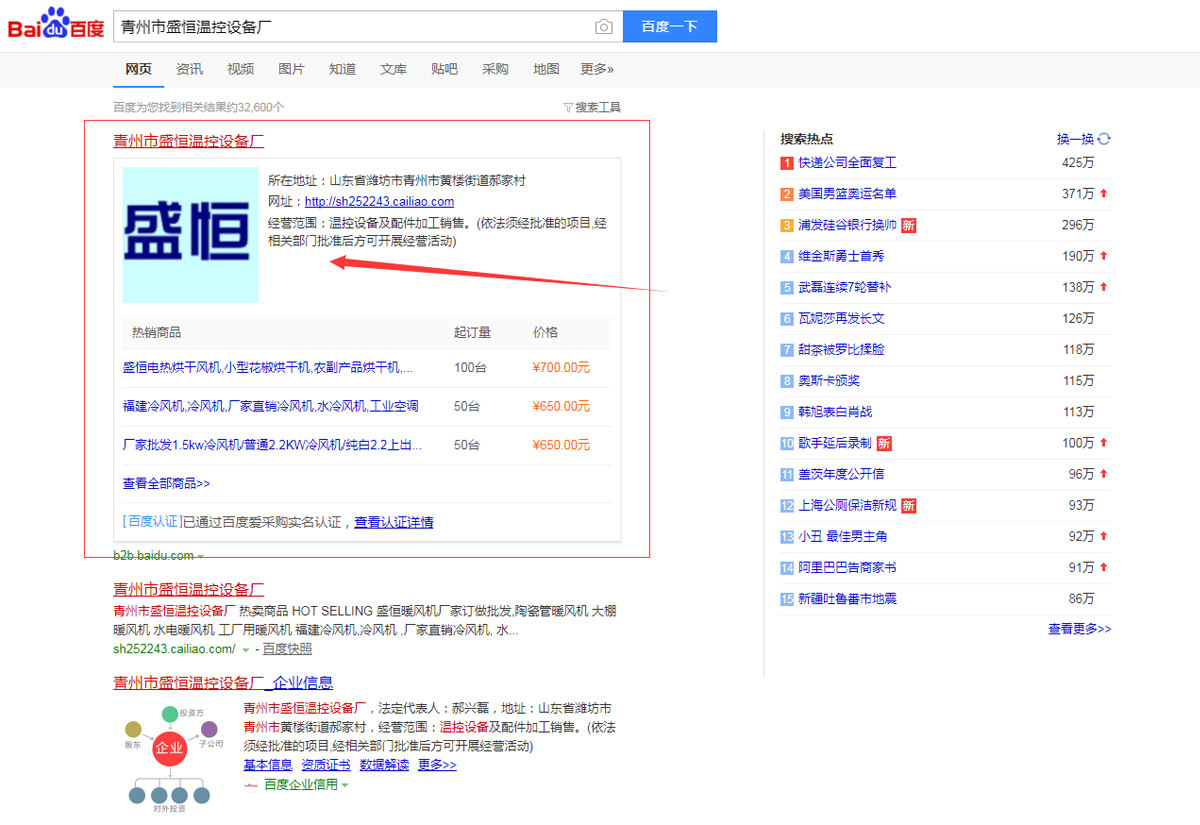Open hot search 快递公司全面复工
Image resolution: width=1200 pixels, height=825 pixels.
coord(847,162)
